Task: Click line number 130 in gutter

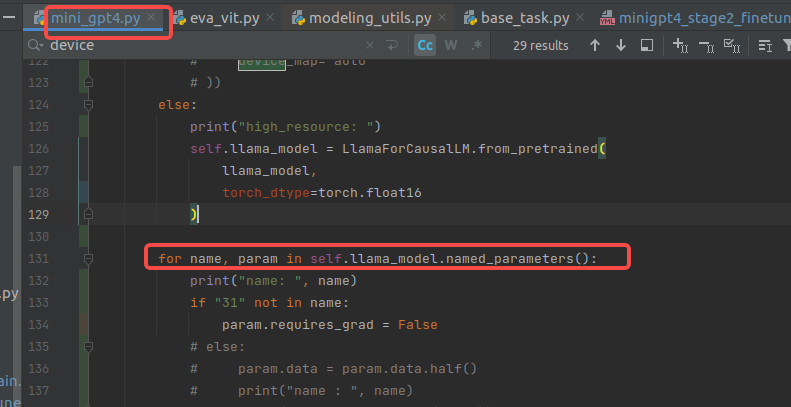Action: (x=39, y=237)
